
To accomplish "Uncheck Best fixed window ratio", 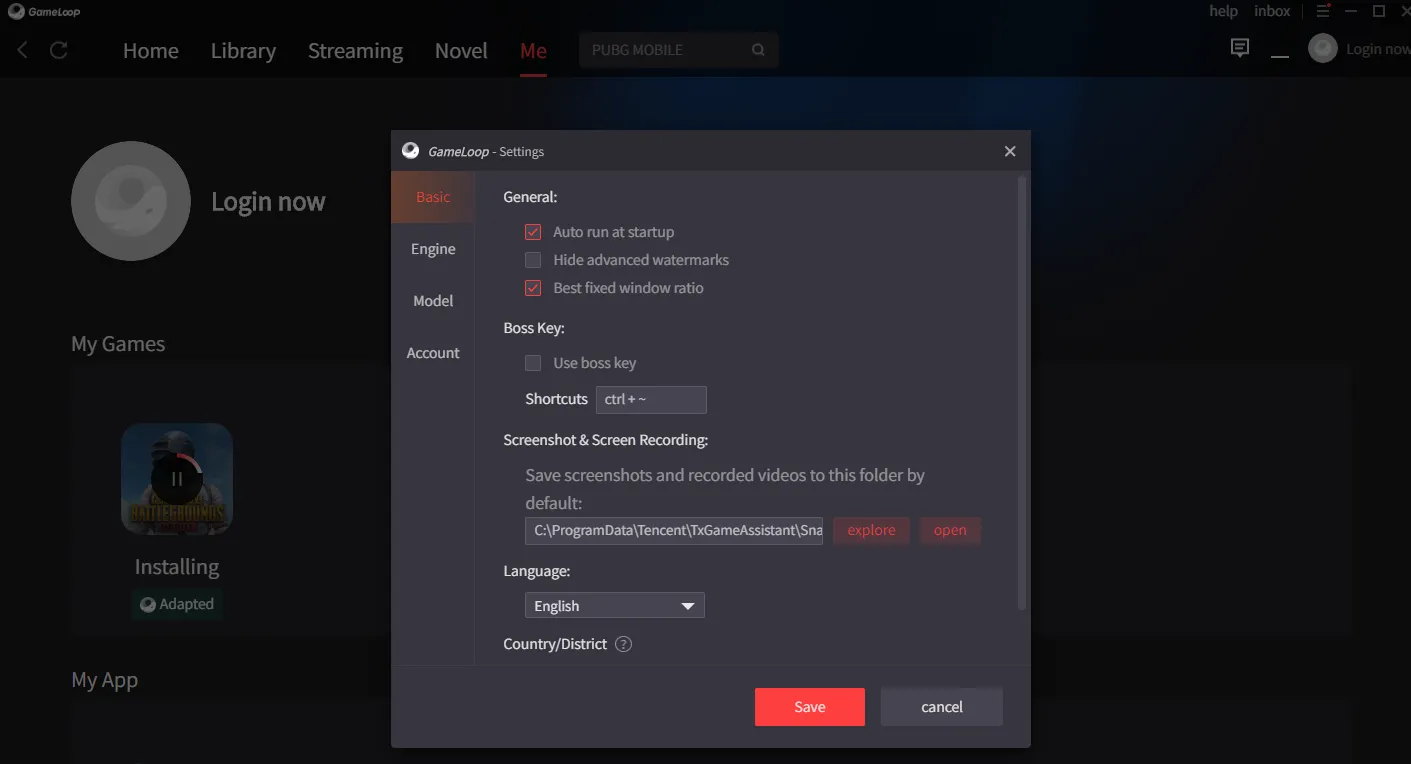I will click(533, 288).
